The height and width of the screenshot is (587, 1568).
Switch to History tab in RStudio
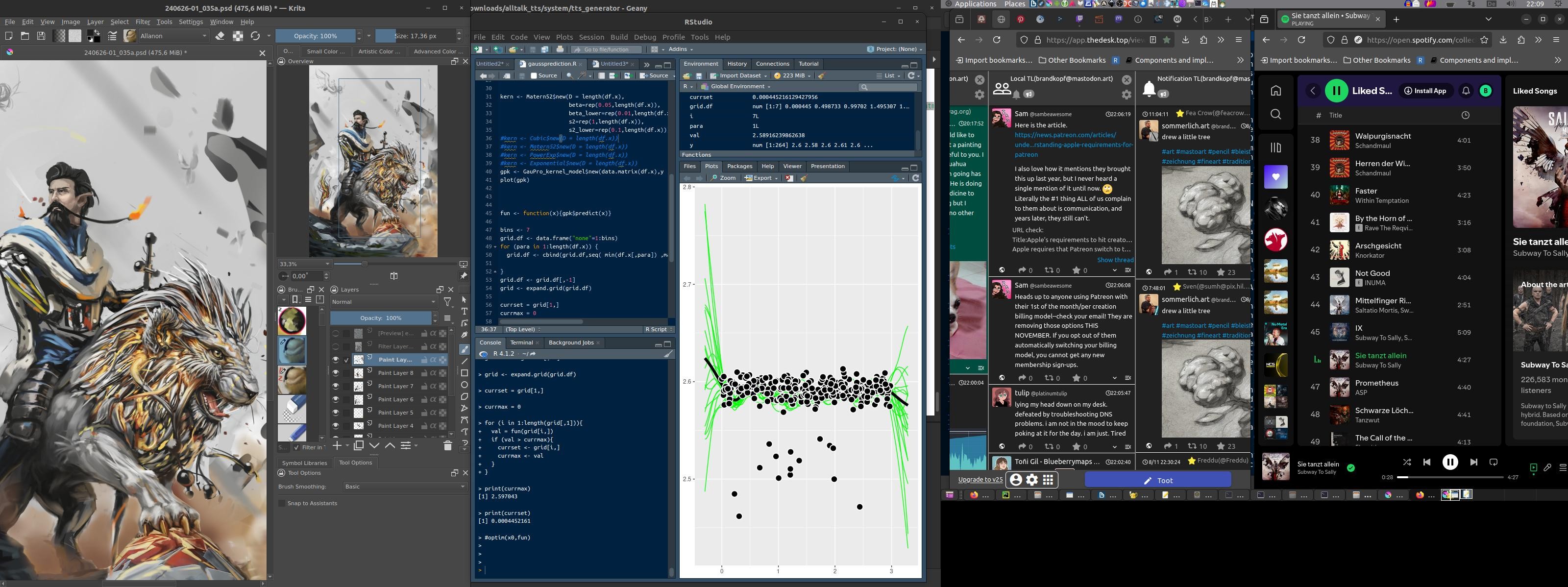click(736, 63)
